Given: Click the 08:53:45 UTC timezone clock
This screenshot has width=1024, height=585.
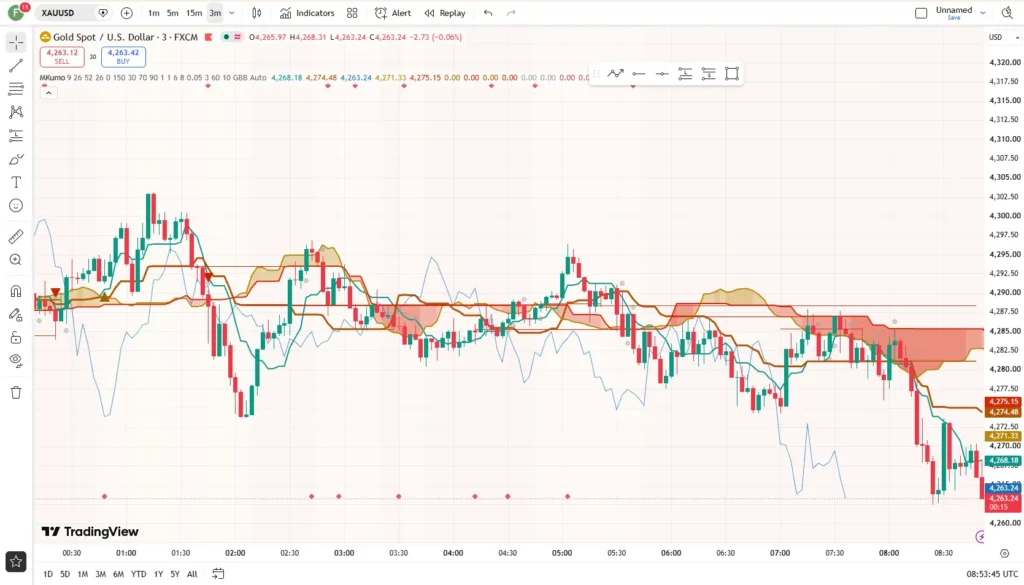Looking at the screenshot, I should pyautogui.click(x=992, y=574).
